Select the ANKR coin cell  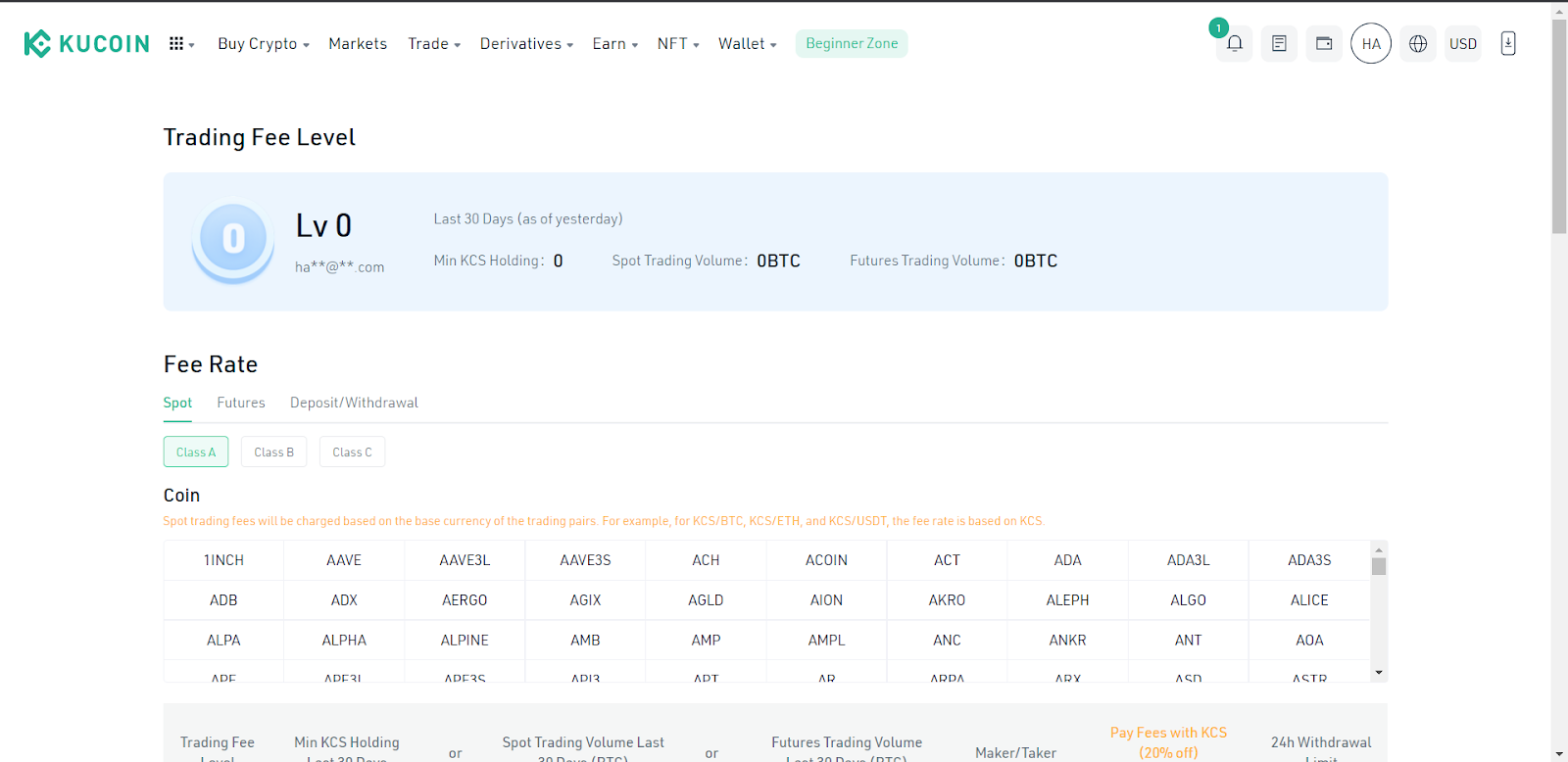coord(1067,641)
